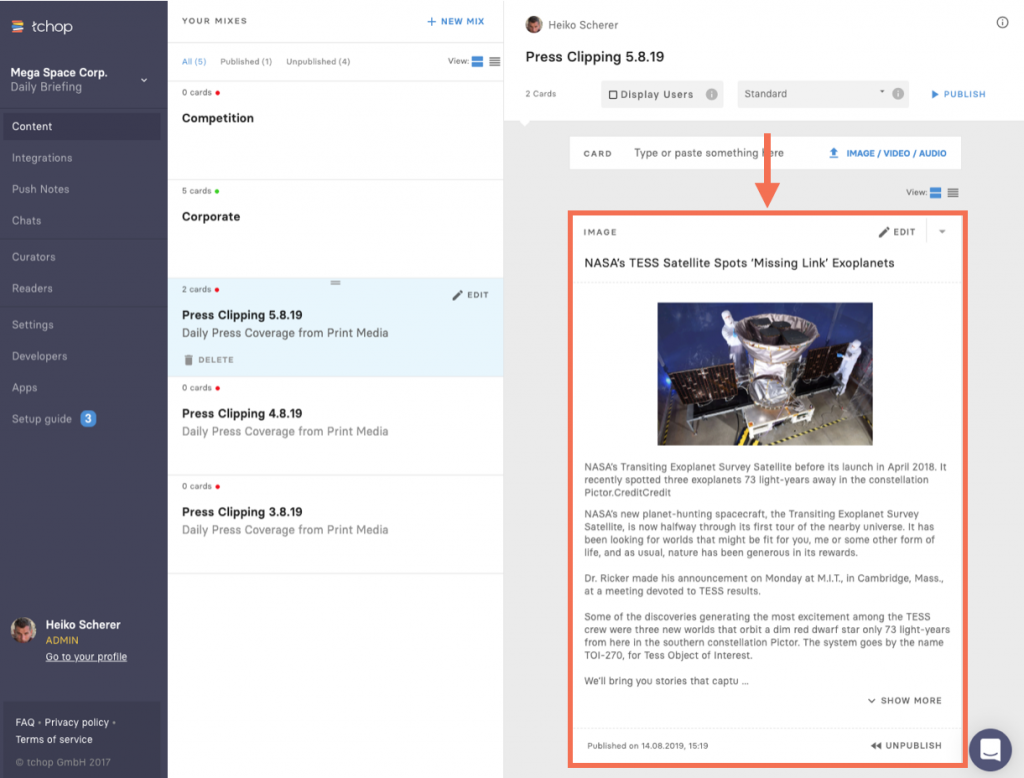Expand the card with Show More

pos(904,701)
